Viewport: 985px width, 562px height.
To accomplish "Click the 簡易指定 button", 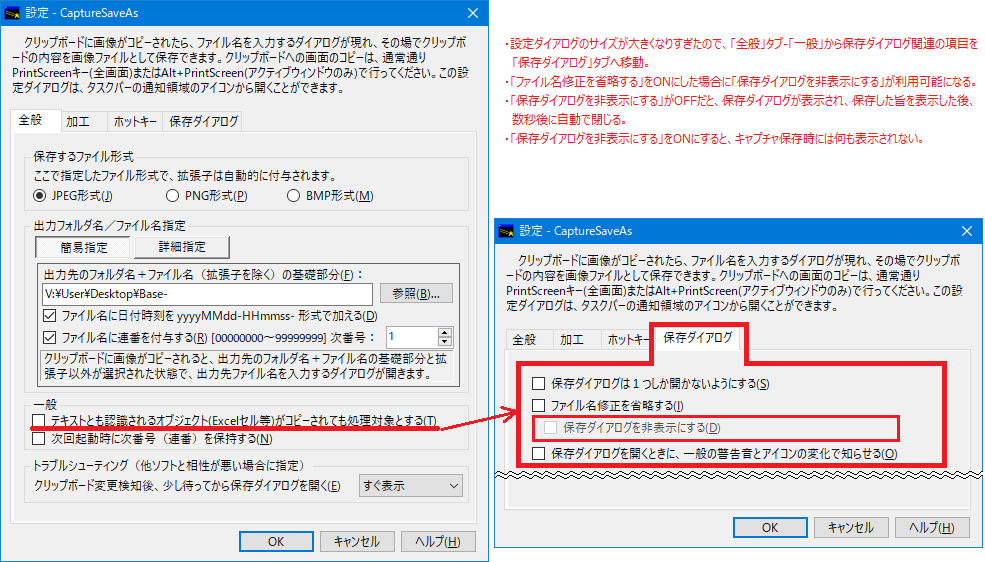I will click(x=83, y=247).
